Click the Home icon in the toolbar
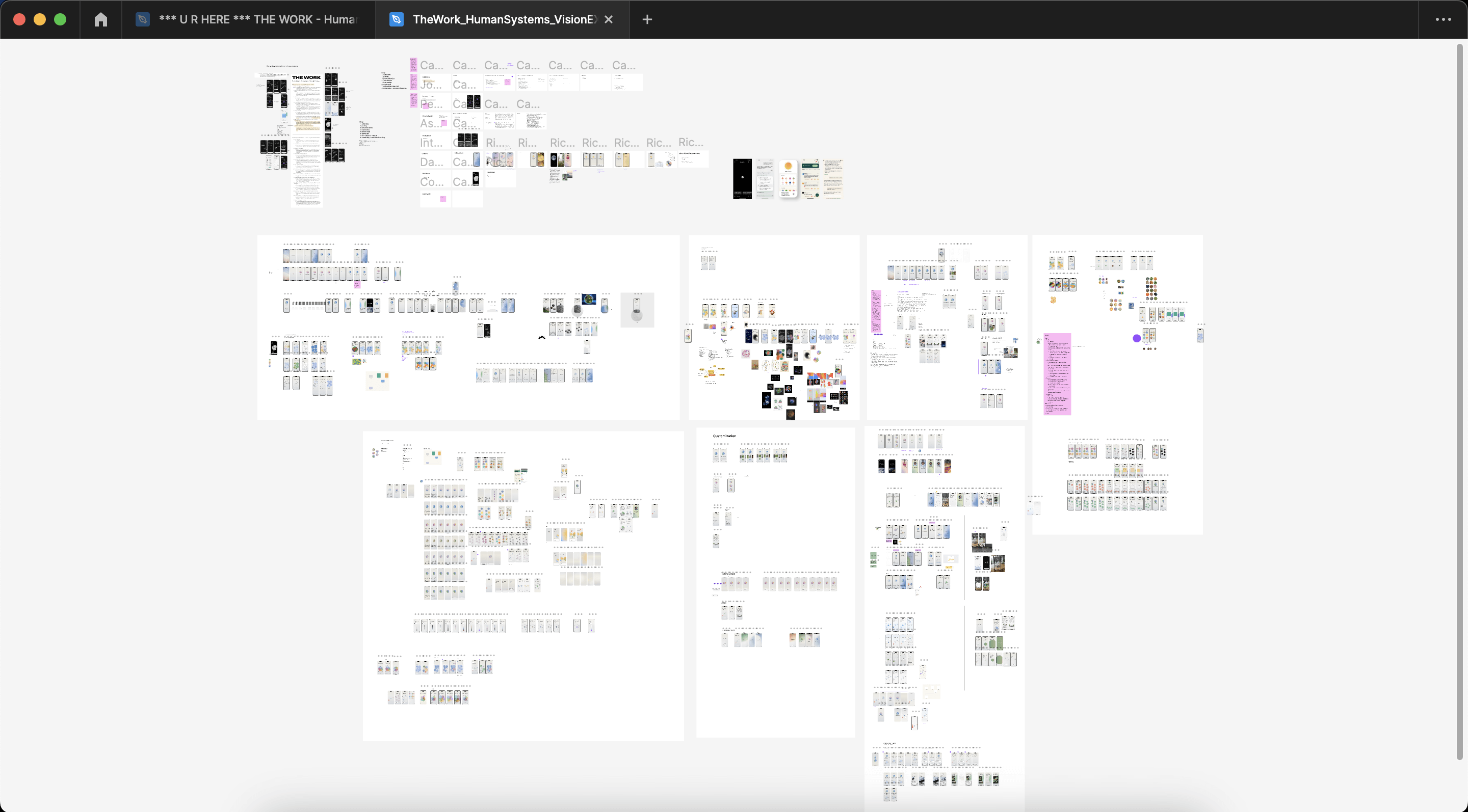Viewport: 1468px width, 812px height. pos(101,19)
